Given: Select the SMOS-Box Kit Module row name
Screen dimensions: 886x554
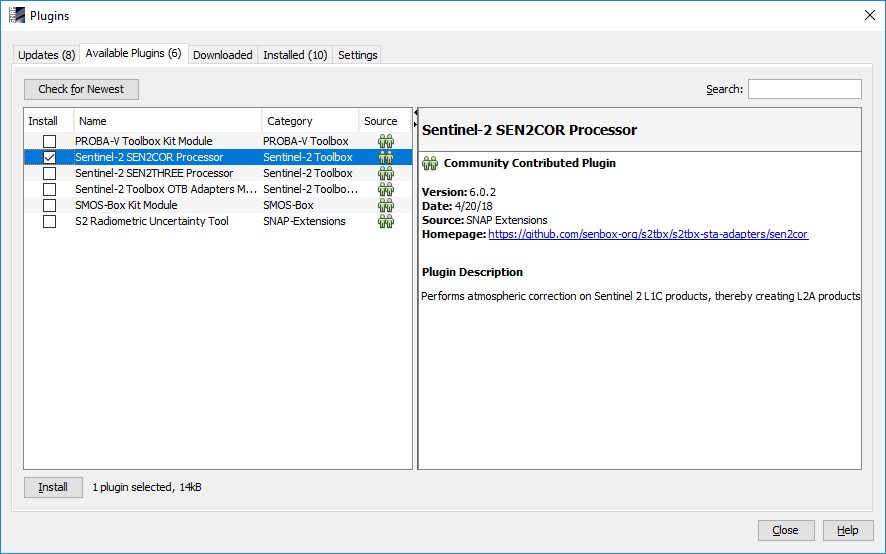Looking at the screenshot, I should tap(126, 205).
